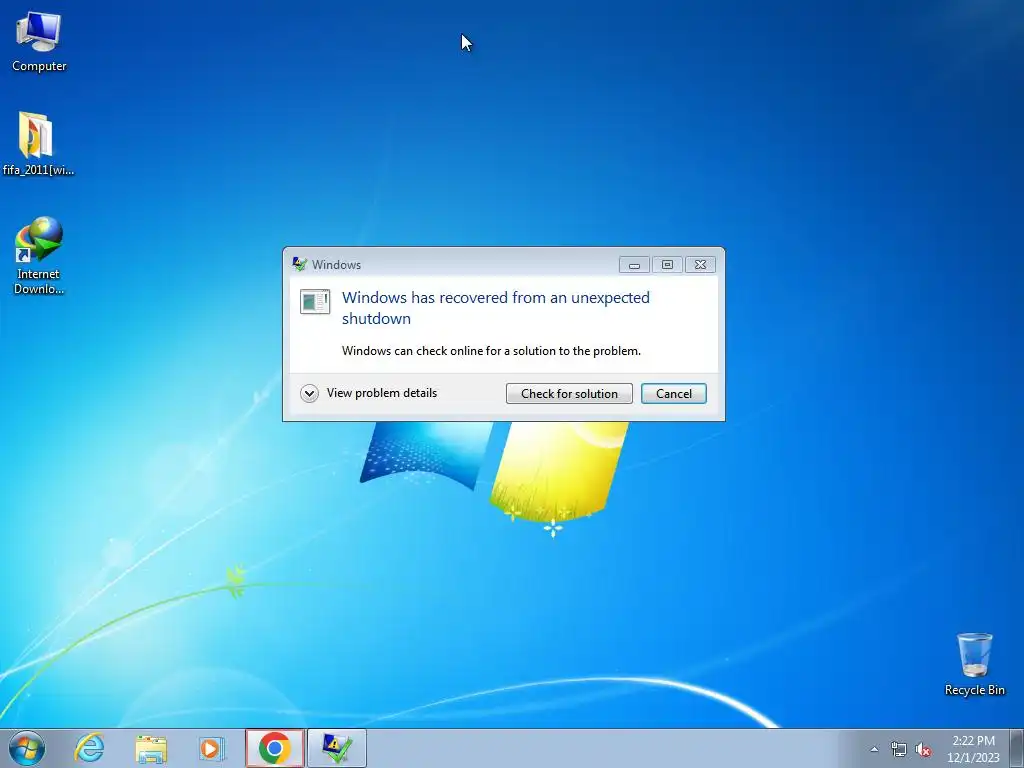
Task: Switch to Google Chrome in the taskbar
Action: [275, 748]
